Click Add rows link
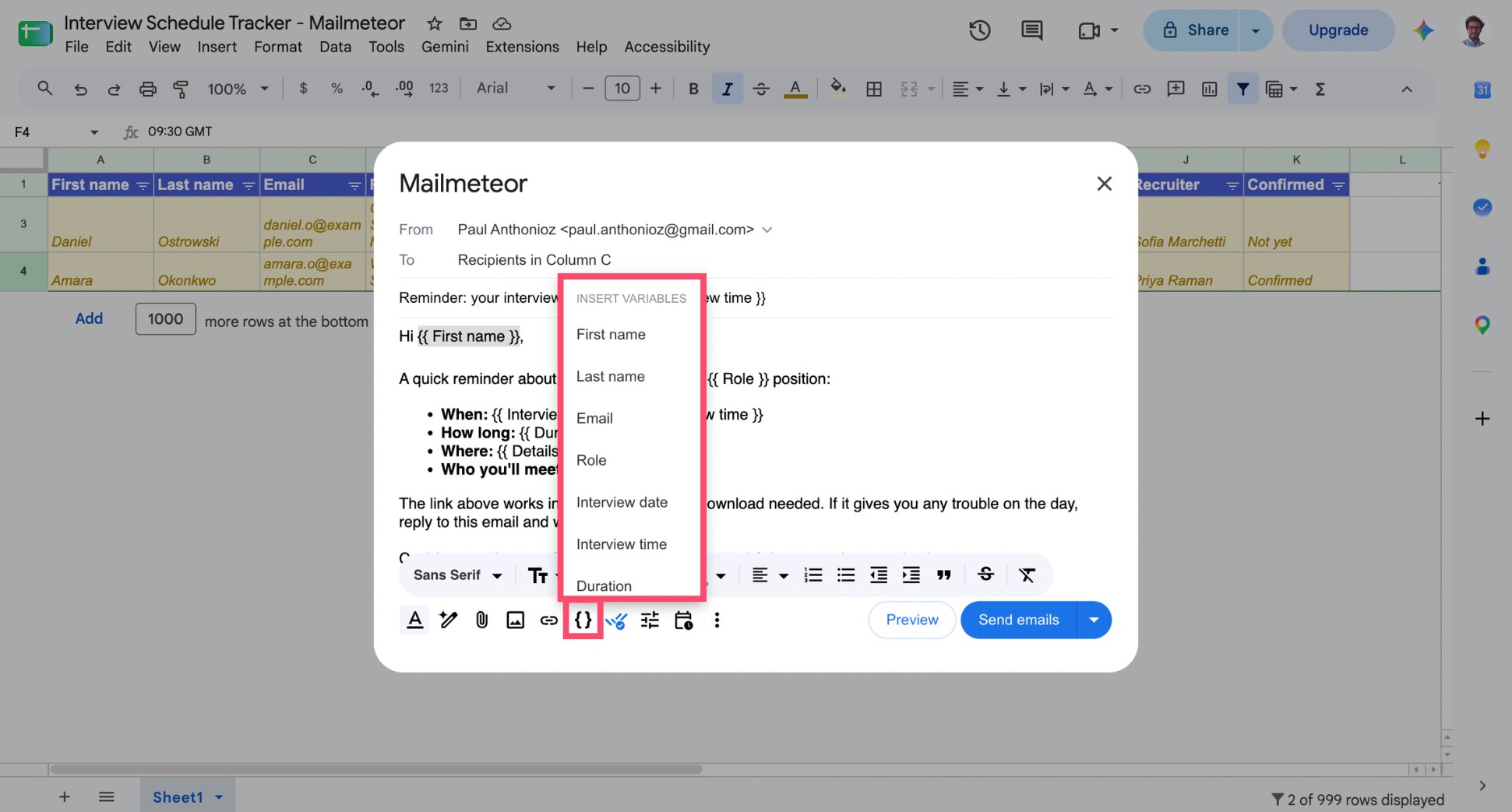The image size is (1512, 812). (89, 318)
